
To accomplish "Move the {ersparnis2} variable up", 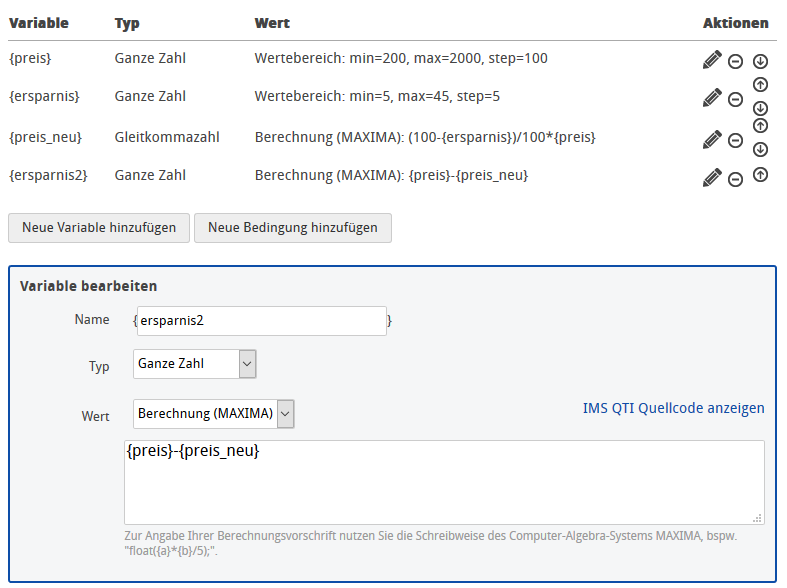I will (759, 175).
